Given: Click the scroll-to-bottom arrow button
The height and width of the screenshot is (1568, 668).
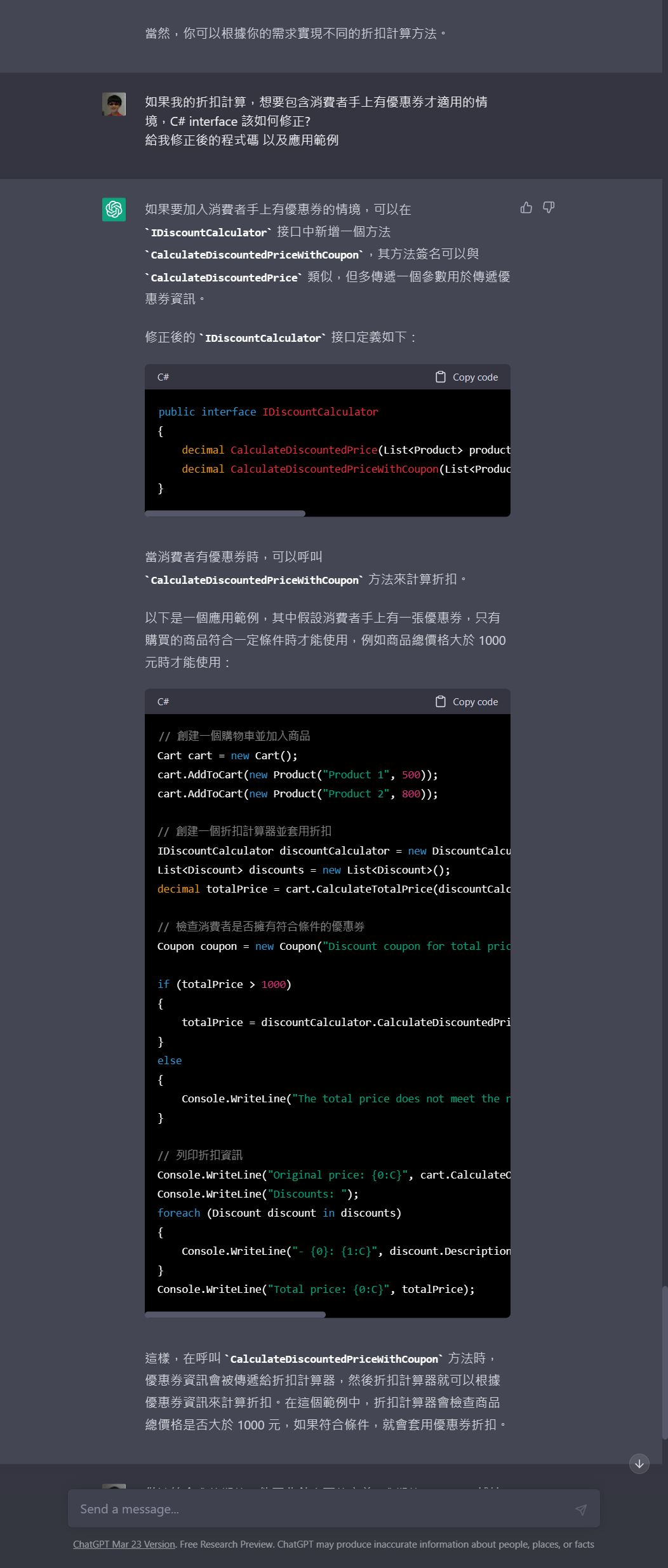Looking at the screenshot, I should tap(639, 1464).
